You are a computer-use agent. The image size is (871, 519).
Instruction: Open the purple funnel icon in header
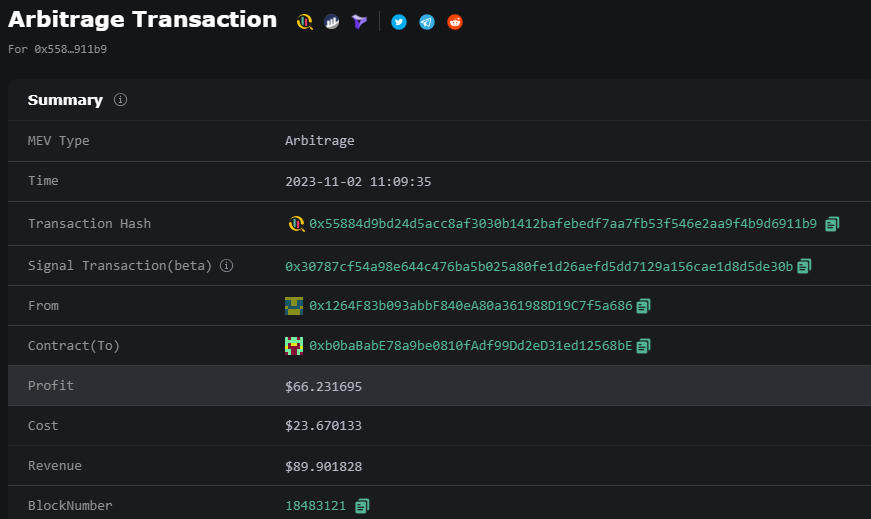(359, 22)
